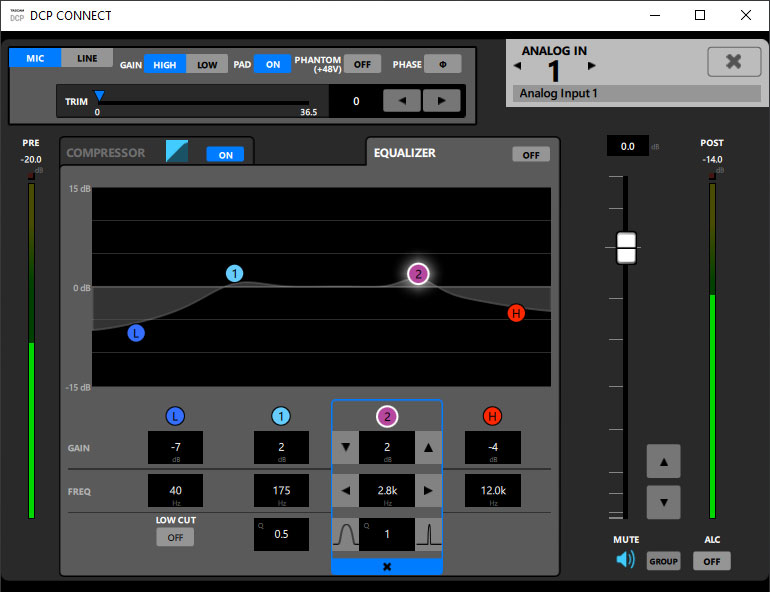
Task: Toggle the LOW CUT OFF button
Action: click(x=175, y=538)
